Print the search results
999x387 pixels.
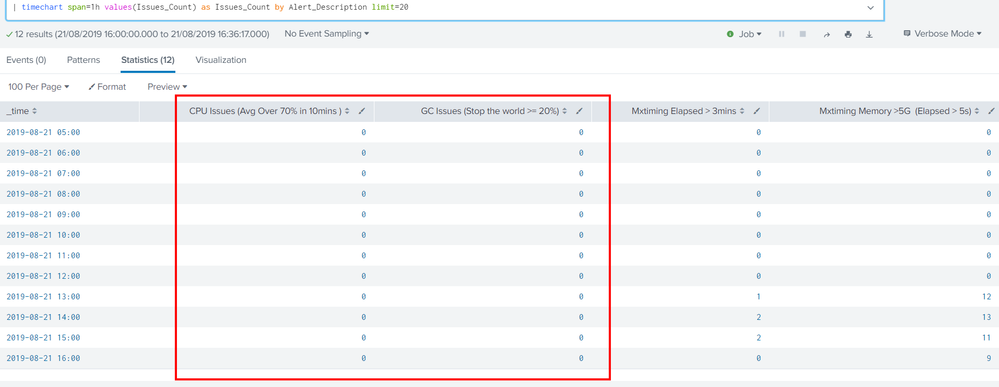(848, 34)
